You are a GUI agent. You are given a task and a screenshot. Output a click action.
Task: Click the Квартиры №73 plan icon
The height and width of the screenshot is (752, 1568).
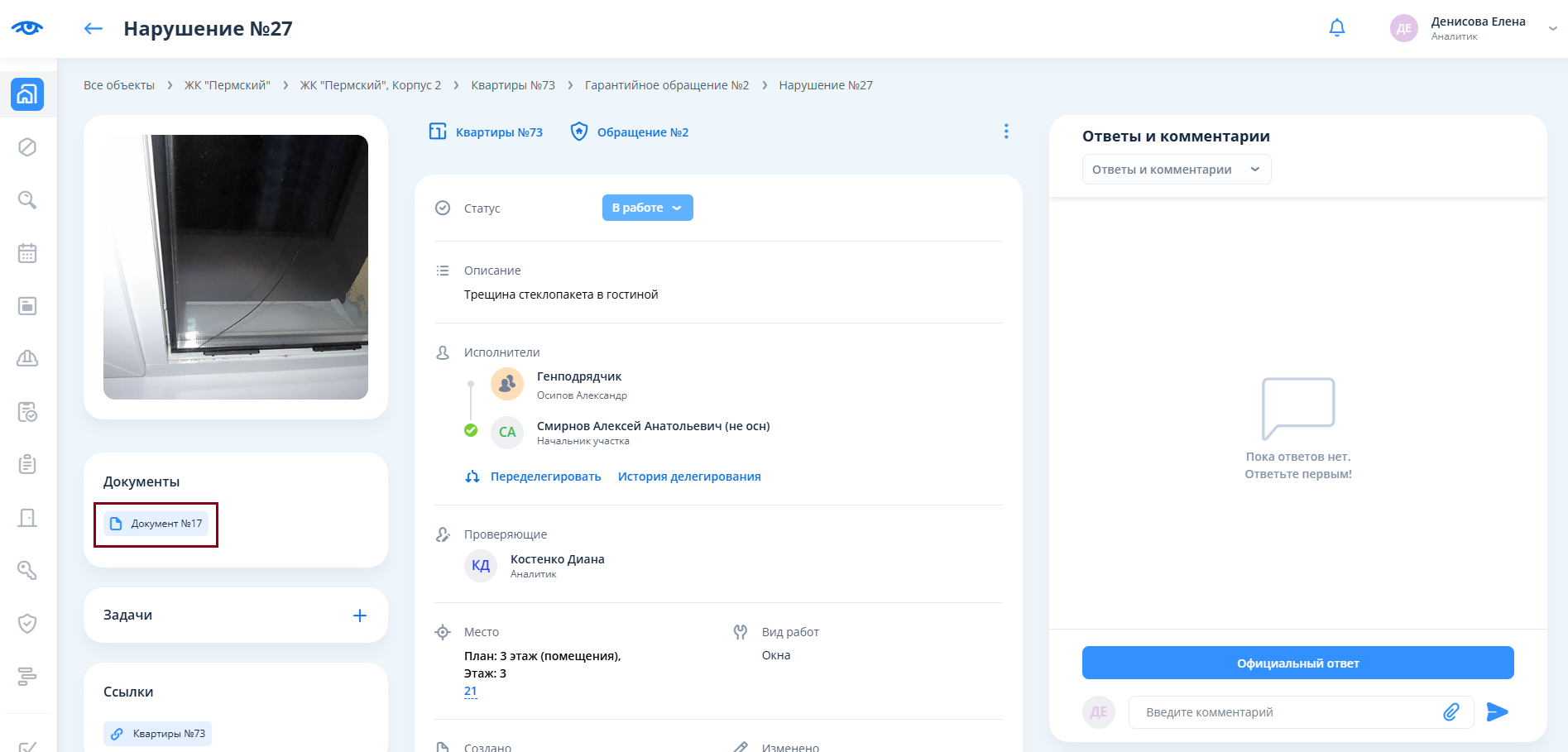click(438, 132)
